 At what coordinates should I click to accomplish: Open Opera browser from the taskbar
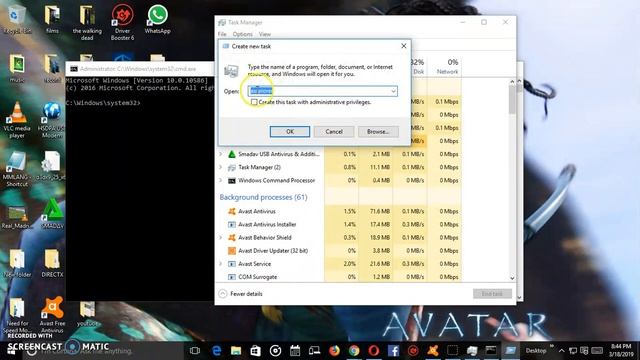[x=373, y=351]
